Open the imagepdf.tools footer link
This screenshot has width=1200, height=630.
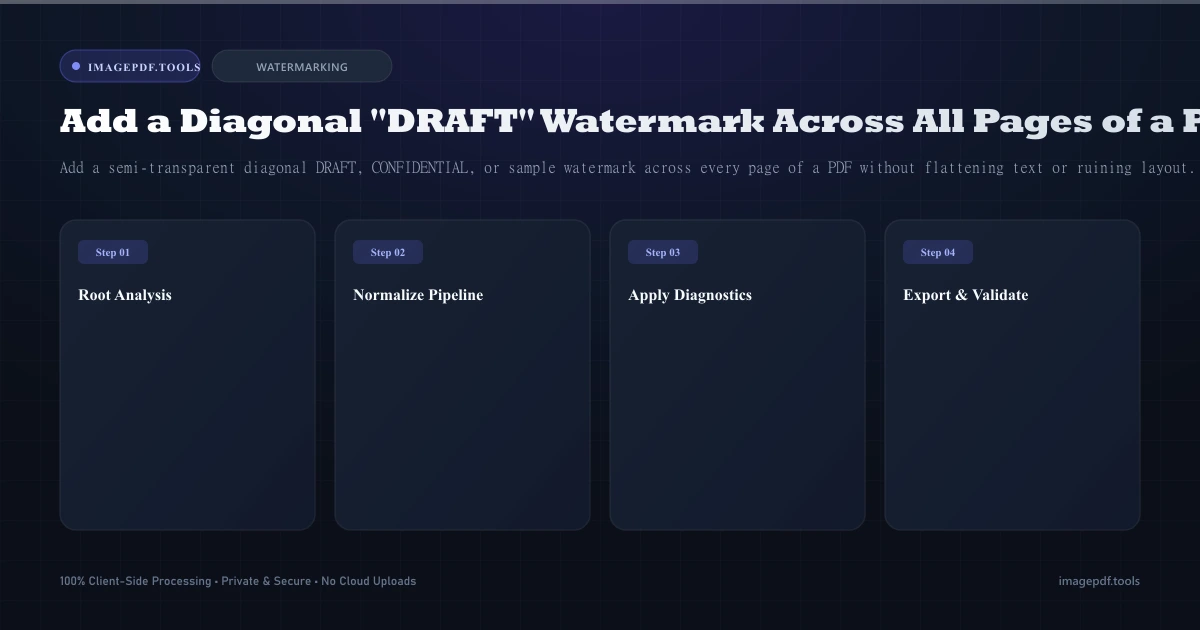click(x=1099, y=581)
